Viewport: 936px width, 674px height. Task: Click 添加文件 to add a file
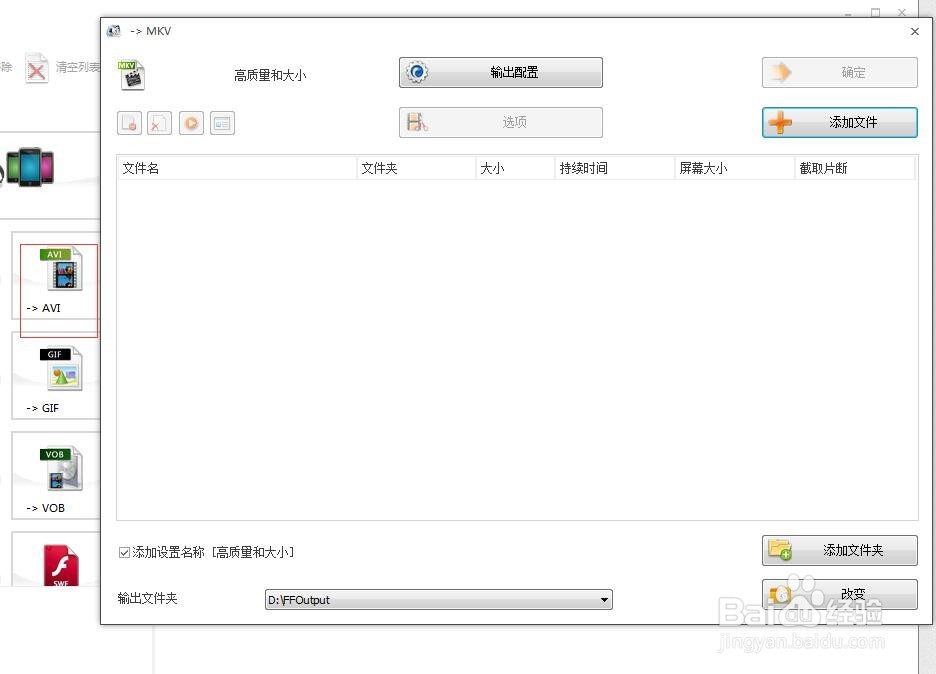(x=839, y=122)
